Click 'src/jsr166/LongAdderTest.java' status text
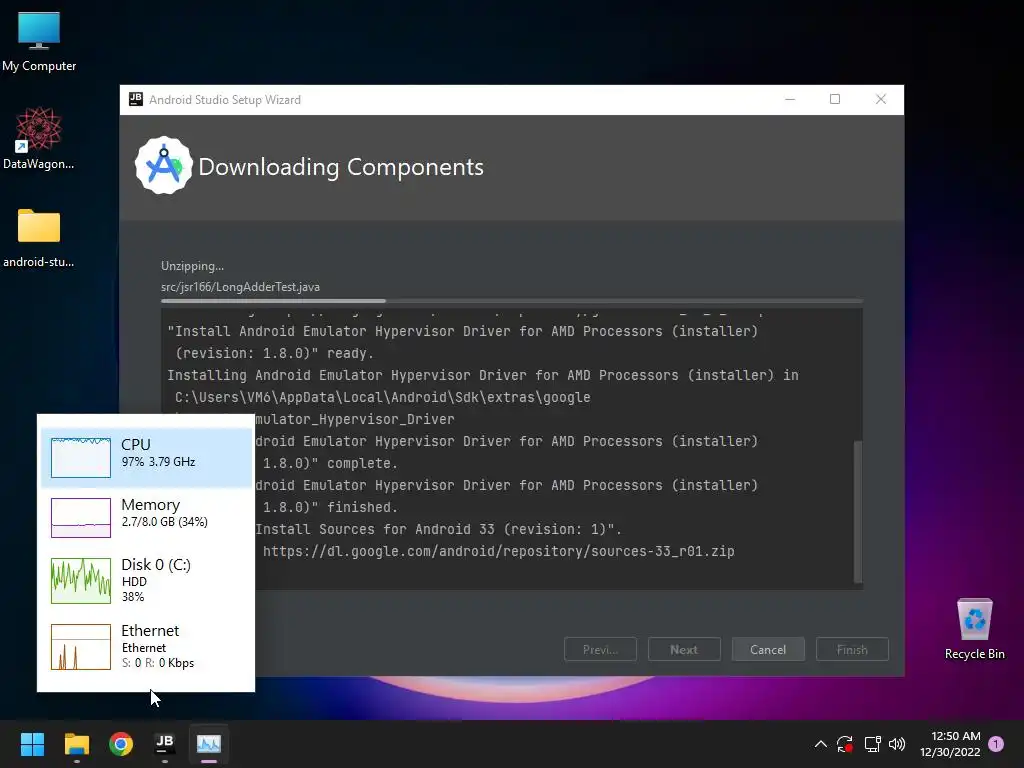 (240, 287)
